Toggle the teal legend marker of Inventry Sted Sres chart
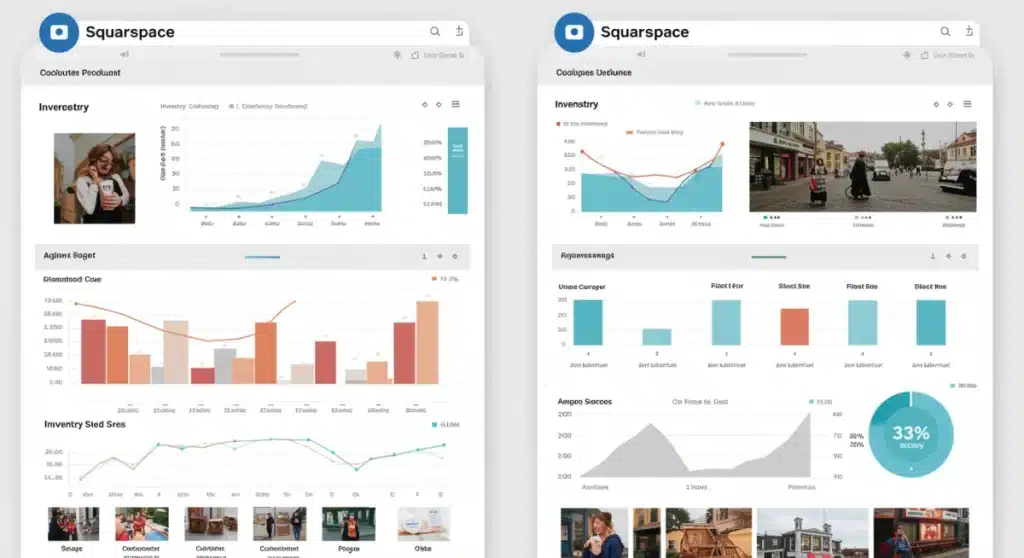Image resolution: width=1024 pixels, height=558 pixels. click(434, 425)
